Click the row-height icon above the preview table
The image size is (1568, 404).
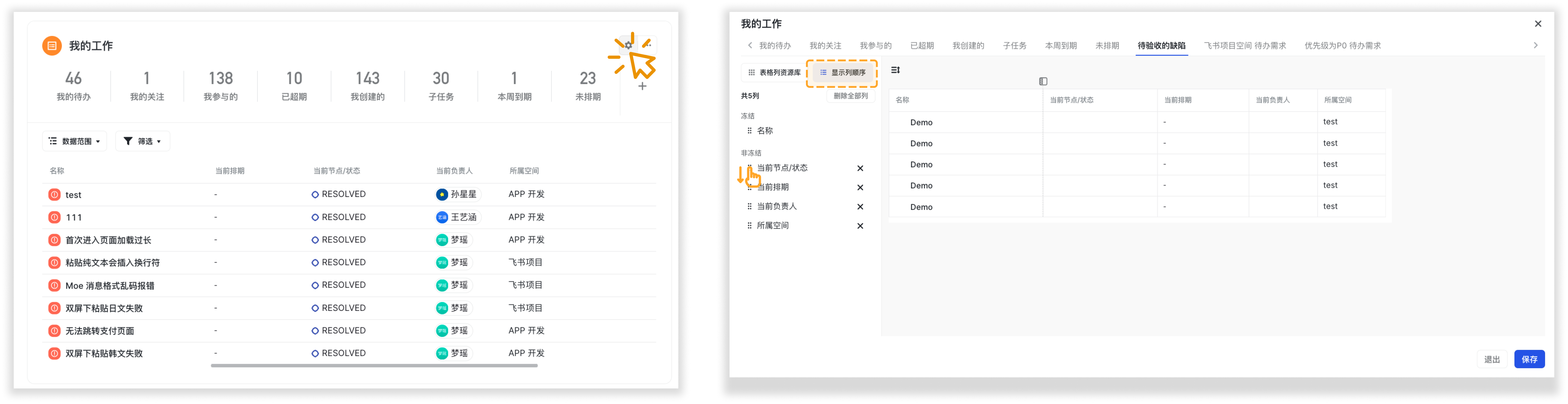pyautogui.click(x=895, y=70)
